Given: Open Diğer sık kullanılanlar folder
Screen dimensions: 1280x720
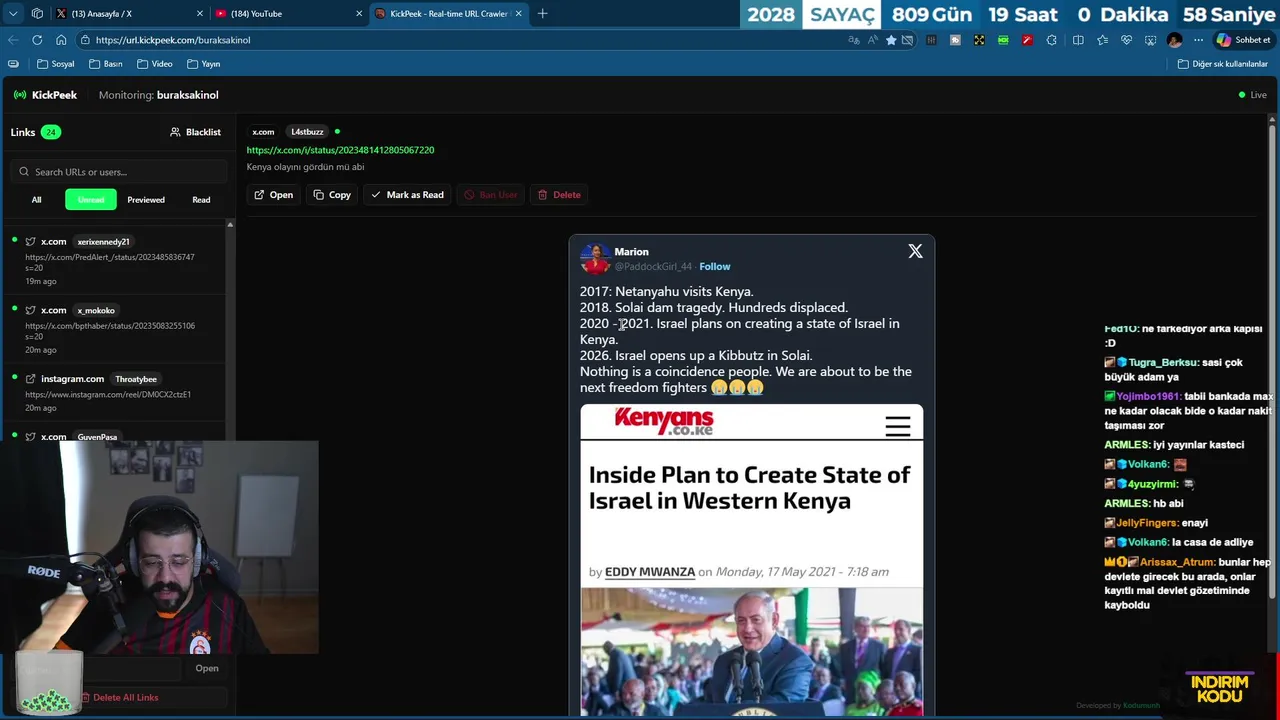Looking at the screenshot, I should point(1222,64).
